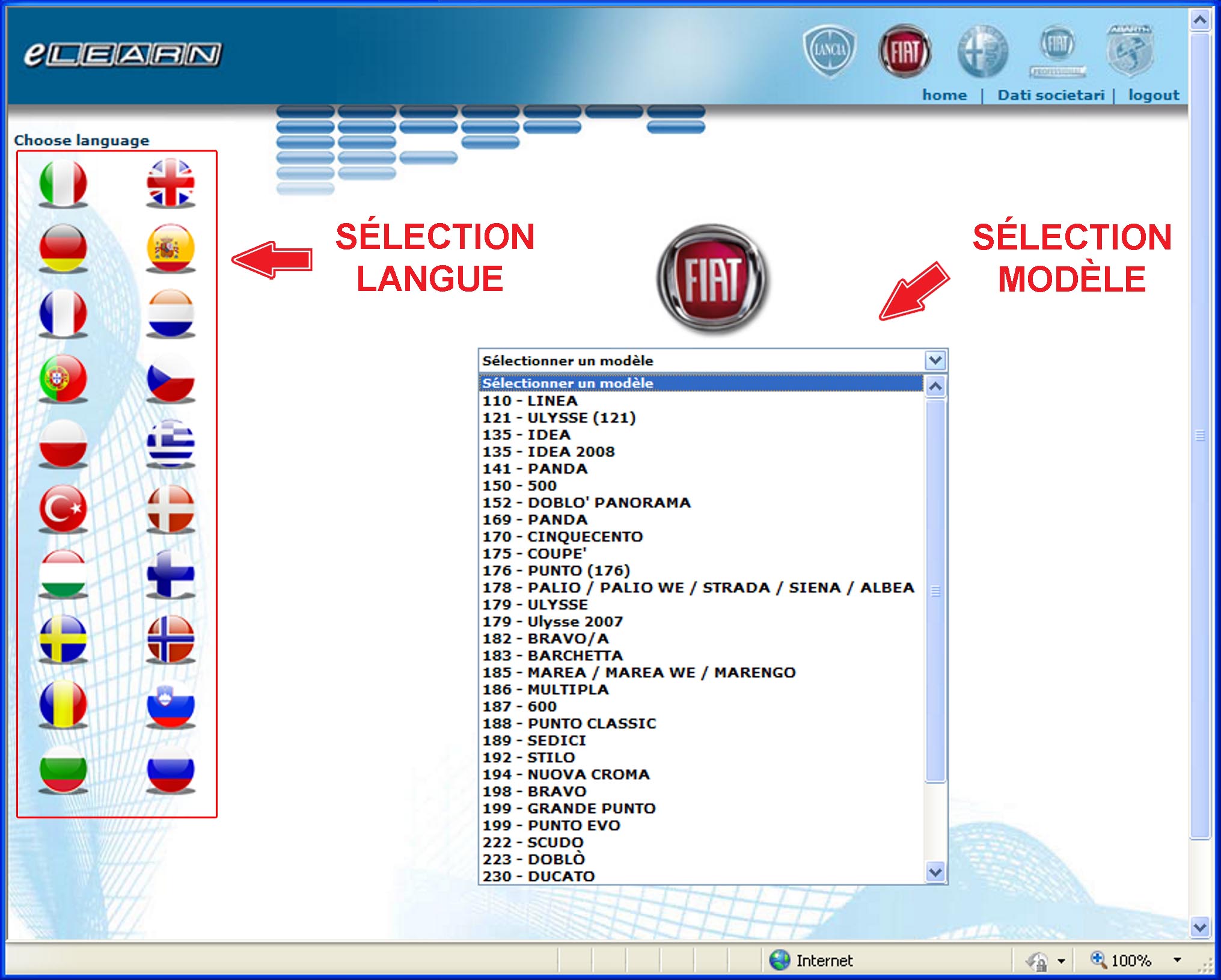Switch language with the Spanish flag
Image resolution: width=1221 pixels, height=980 pixels.
(171, 247)
